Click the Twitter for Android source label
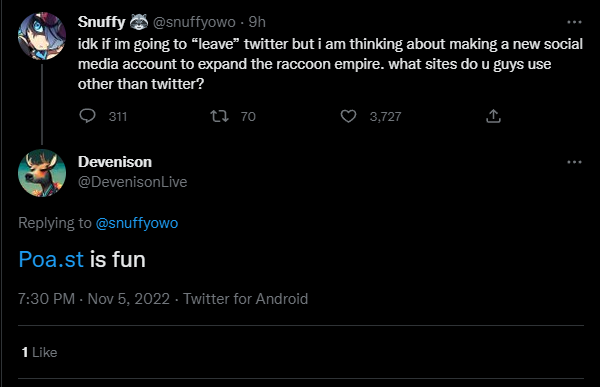Image resolution: width=600 pixels, height=387 pixels. (x=245, y=299)
